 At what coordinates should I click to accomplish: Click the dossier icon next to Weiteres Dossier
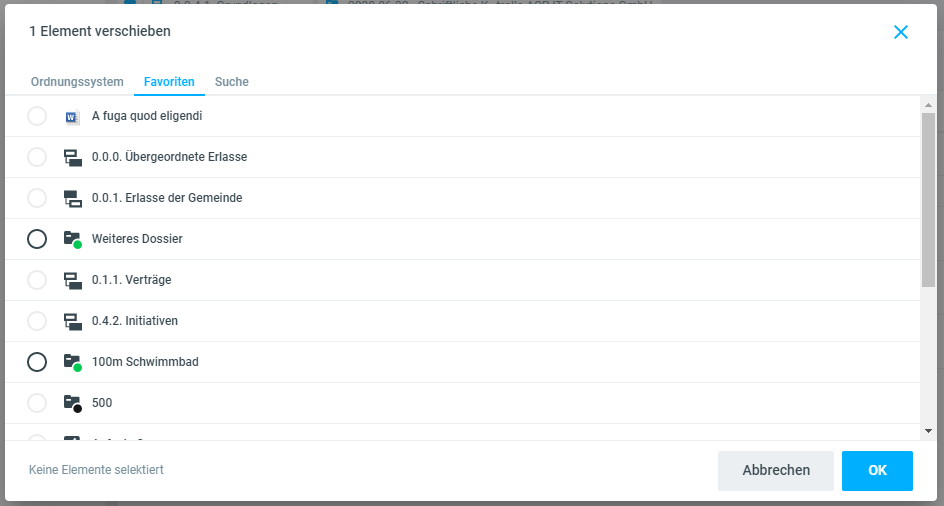click(72, 239)
